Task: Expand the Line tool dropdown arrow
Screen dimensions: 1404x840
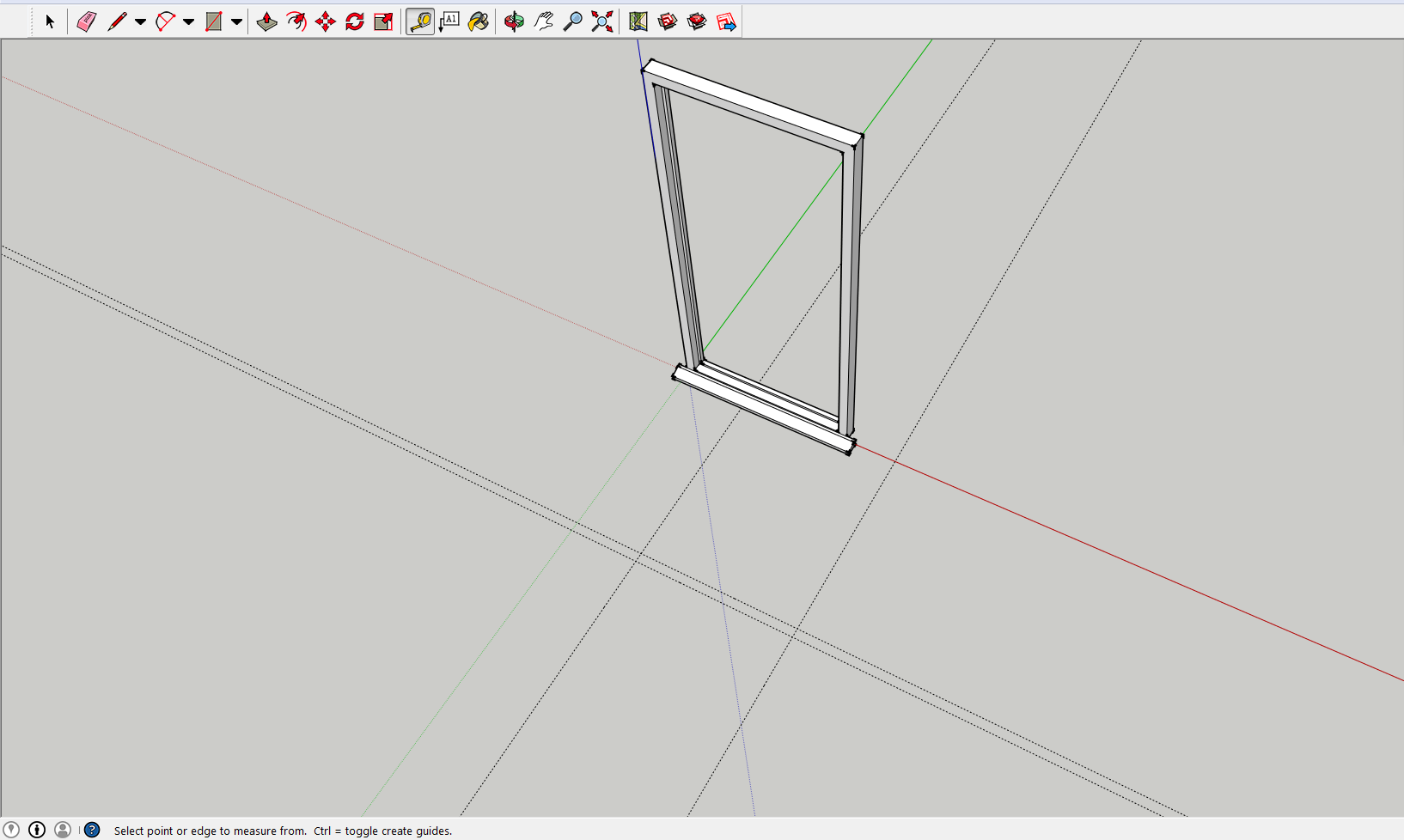Action: [x=140, y=22]
